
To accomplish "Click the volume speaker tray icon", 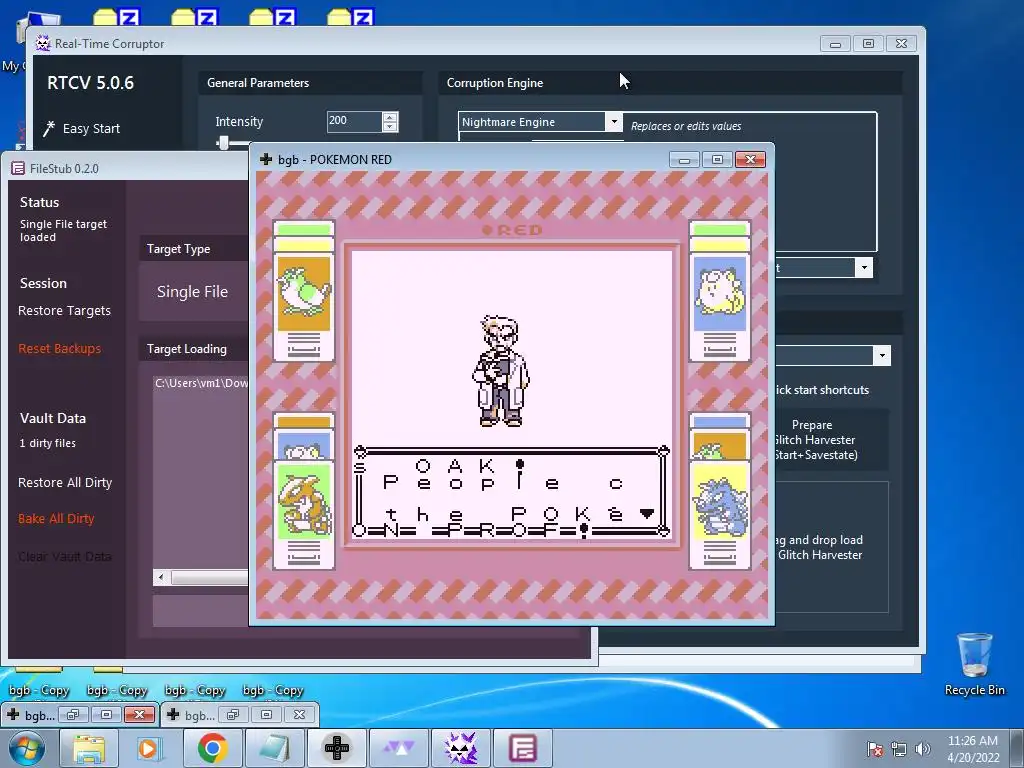I will point(922,749).
